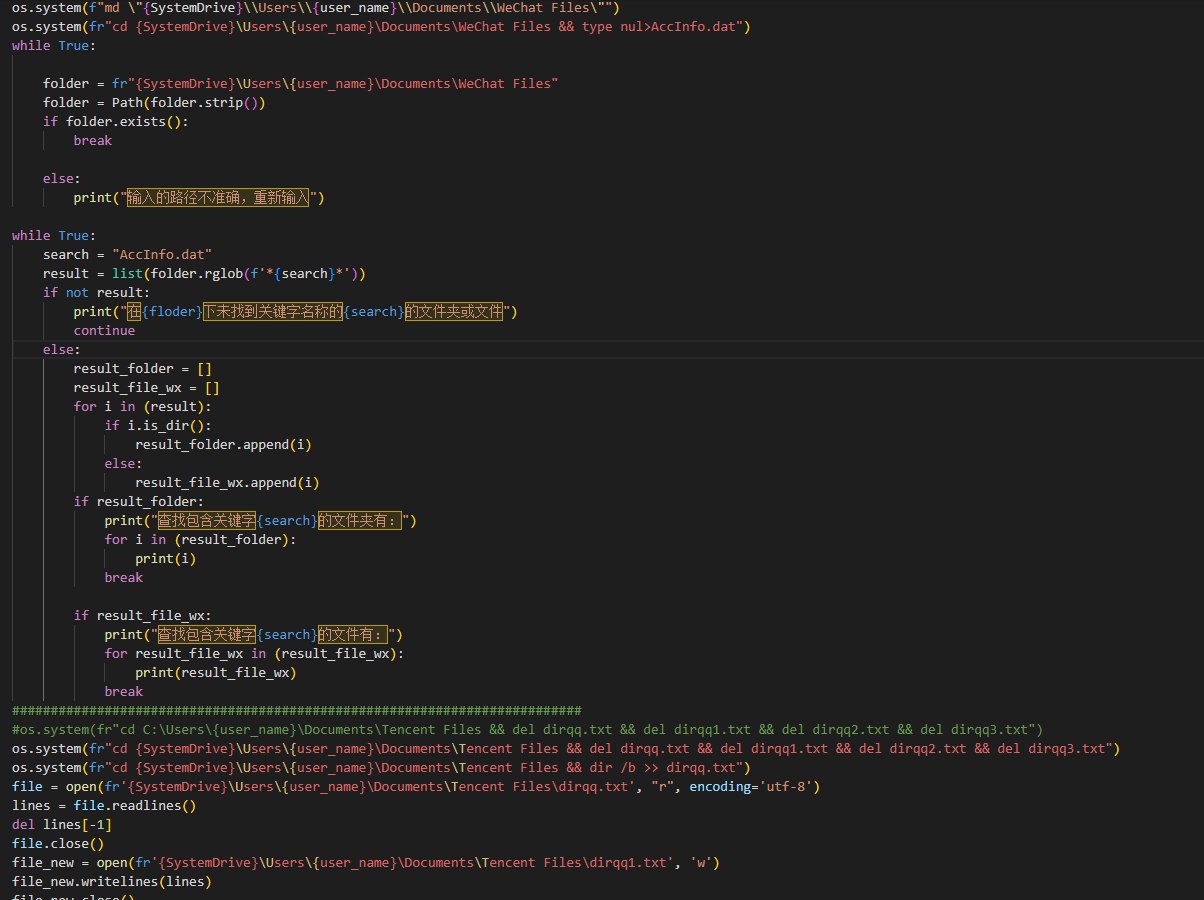Click the line "result_file_wx.append(i)"

(227, 482)
